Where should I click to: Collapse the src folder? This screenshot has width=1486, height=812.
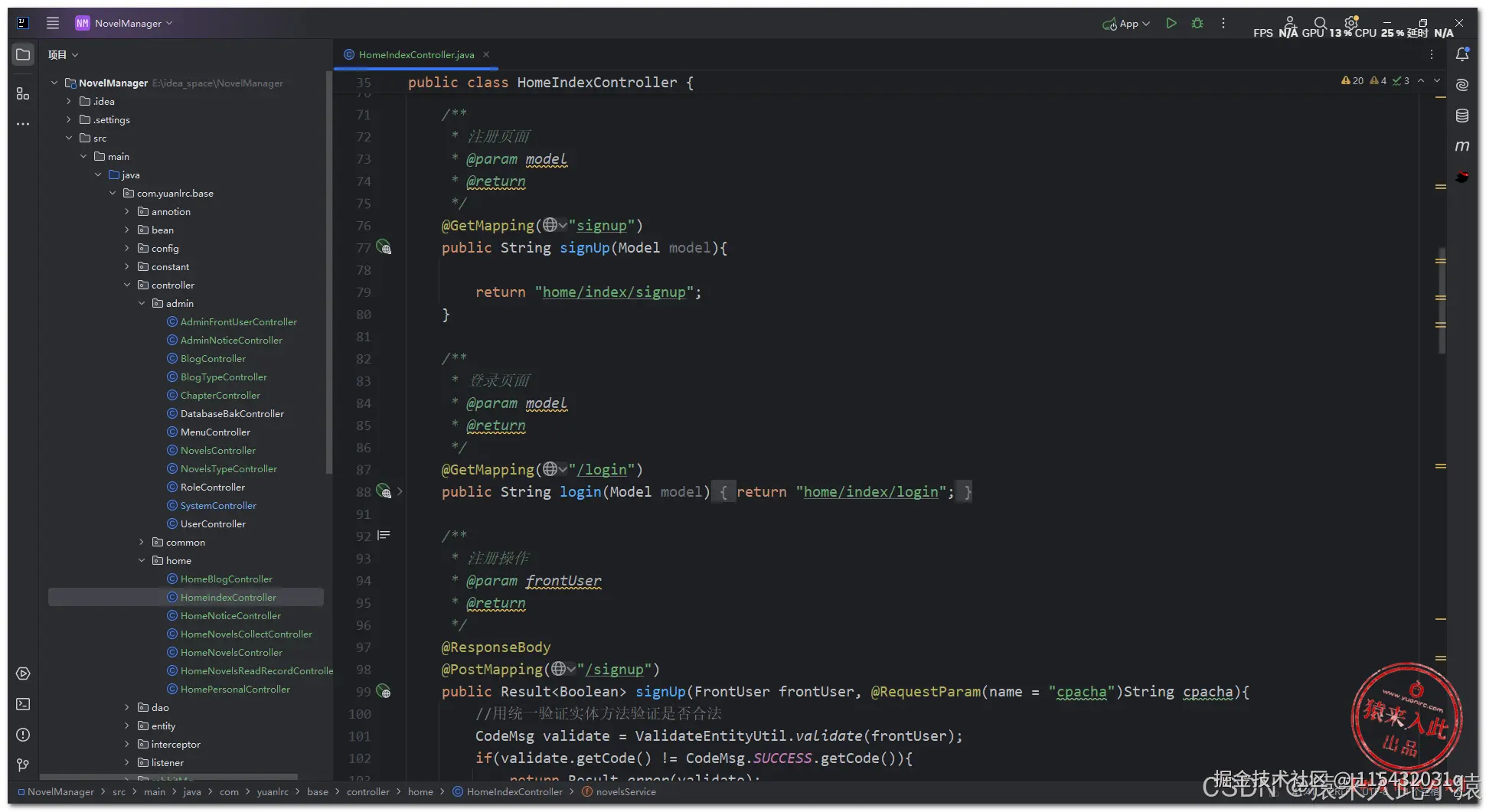click(x=69, y=138)
